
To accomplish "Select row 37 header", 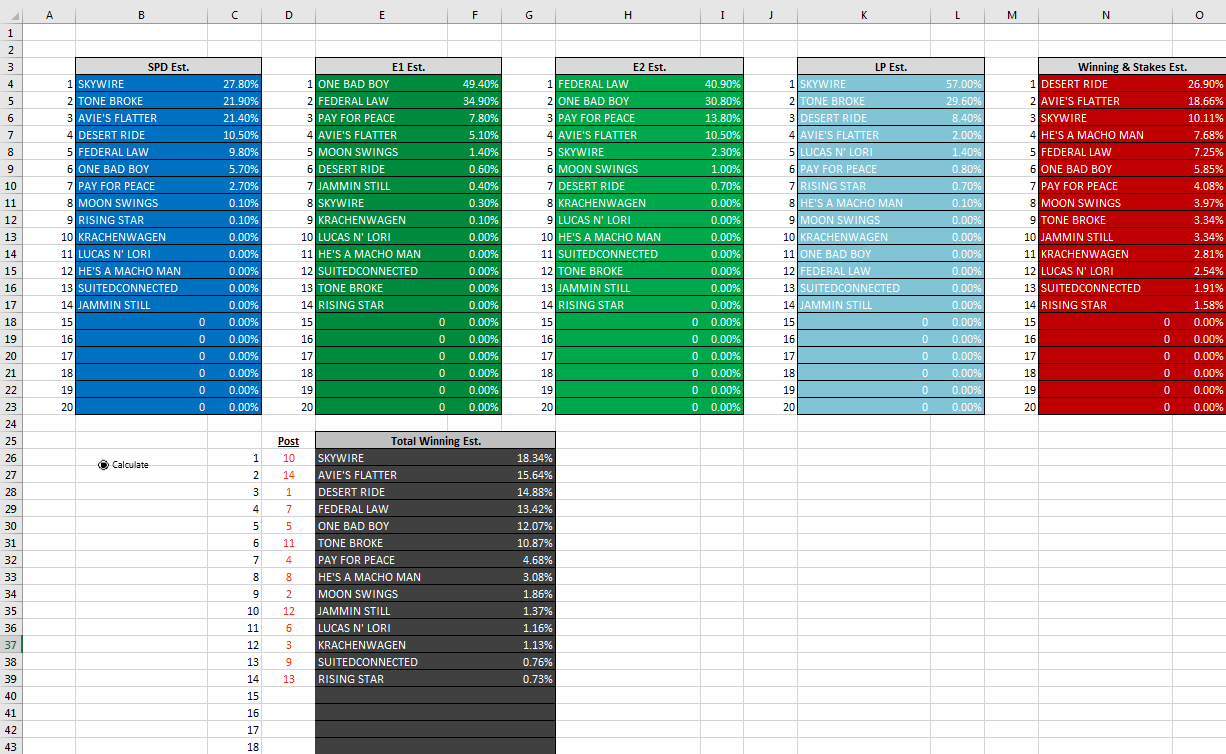I will click(11, 645).
